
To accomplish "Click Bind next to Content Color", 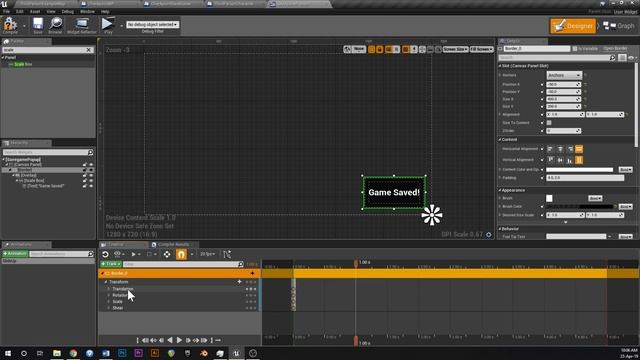I will 625,170.
